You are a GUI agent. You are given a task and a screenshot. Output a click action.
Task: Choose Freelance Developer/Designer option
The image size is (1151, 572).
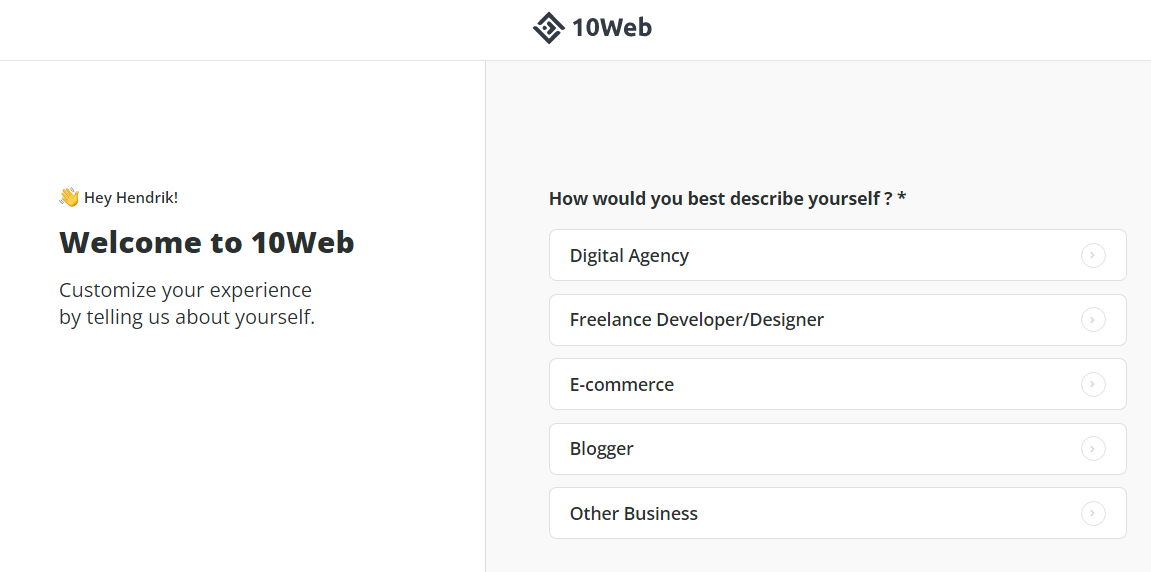coord(838,319)
